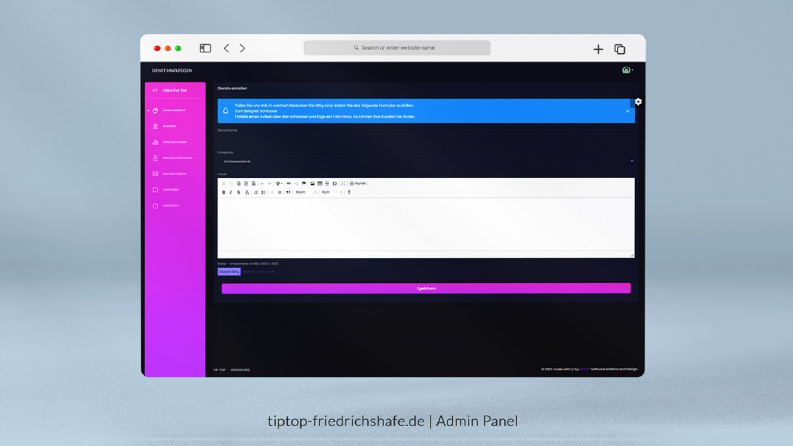793x446 pixels.
Task: Open the sidebar item with the award ribbon icon
Action: (x=164, y=126)
